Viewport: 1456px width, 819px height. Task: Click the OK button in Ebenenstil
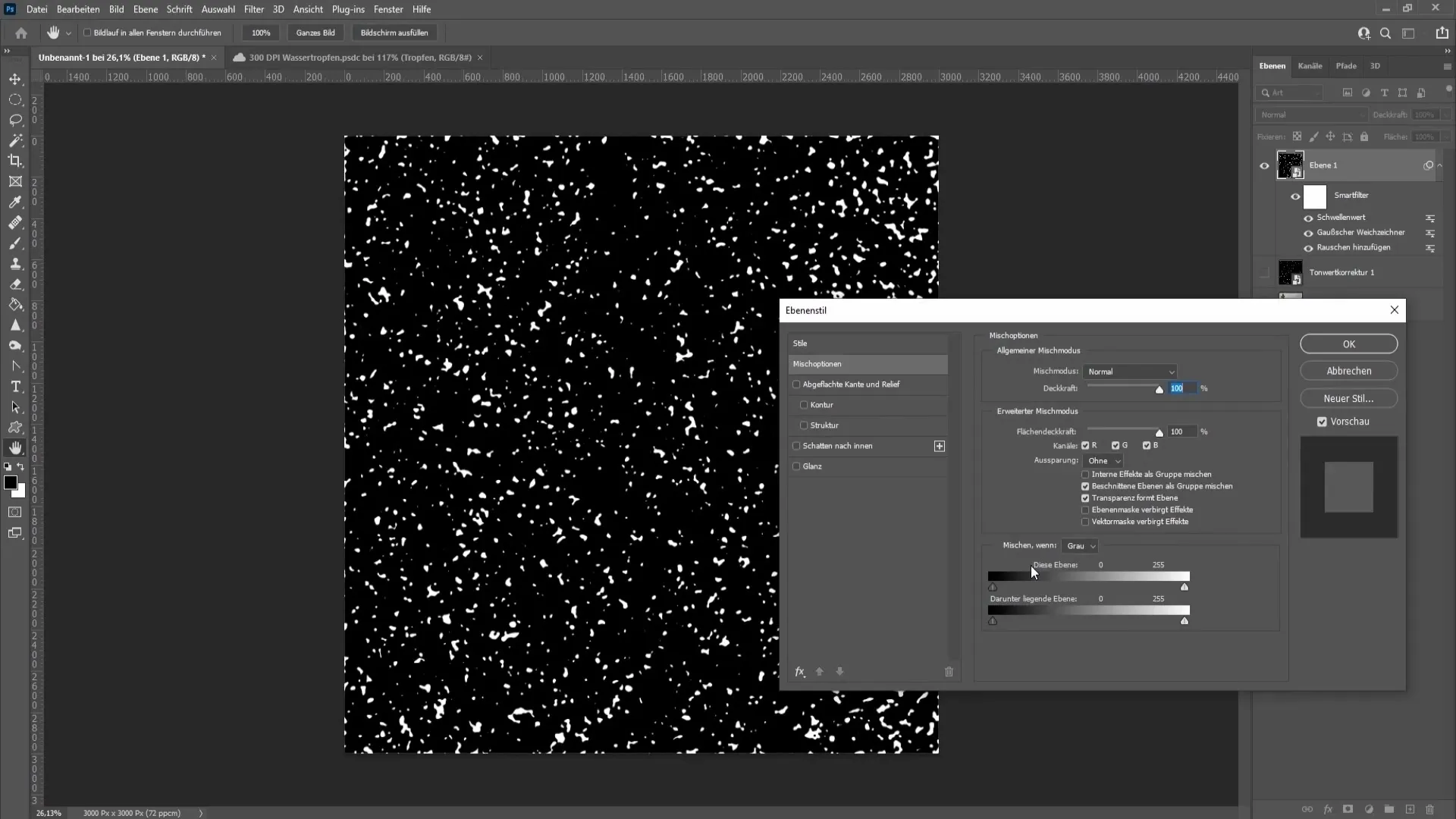[1349, 344]
